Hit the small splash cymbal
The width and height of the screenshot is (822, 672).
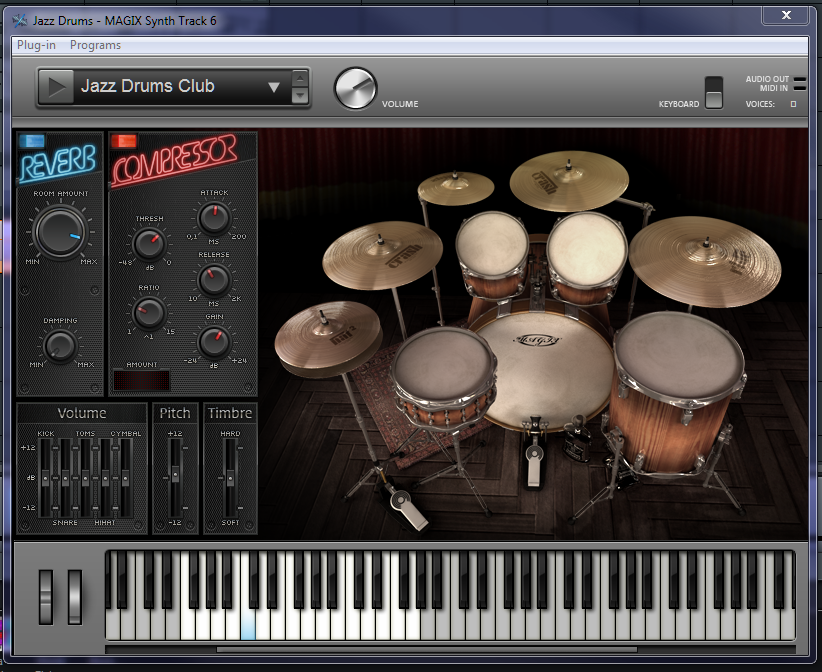point(456,187)
